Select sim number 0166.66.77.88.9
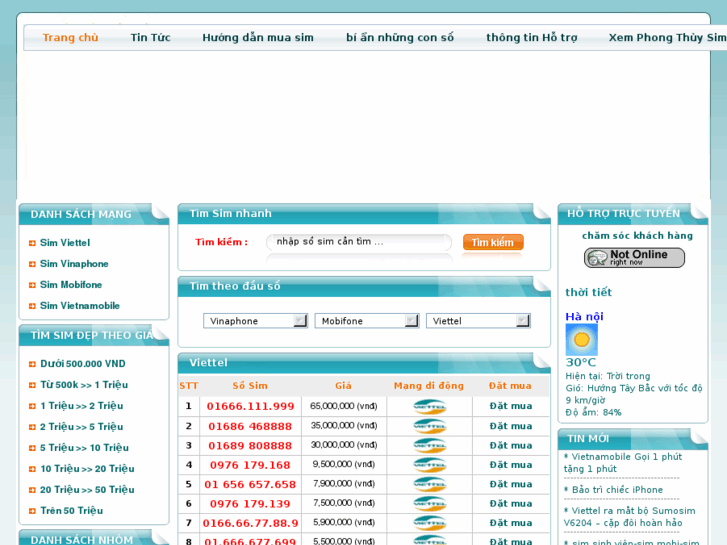 tap(250, 523)
